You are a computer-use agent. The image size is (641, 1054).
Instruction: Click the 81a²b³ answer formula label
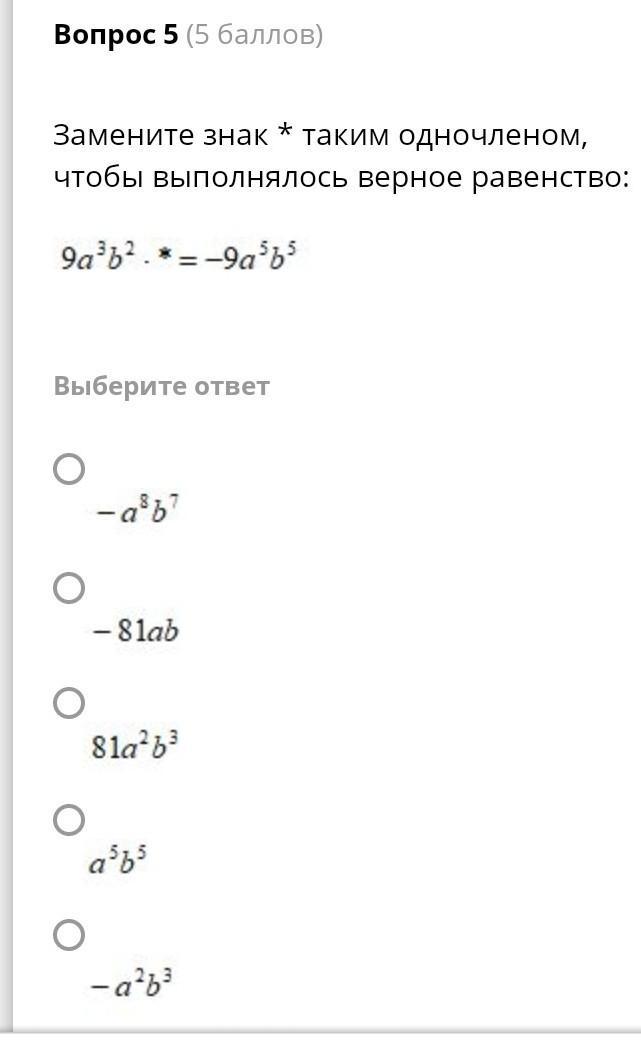134,745
